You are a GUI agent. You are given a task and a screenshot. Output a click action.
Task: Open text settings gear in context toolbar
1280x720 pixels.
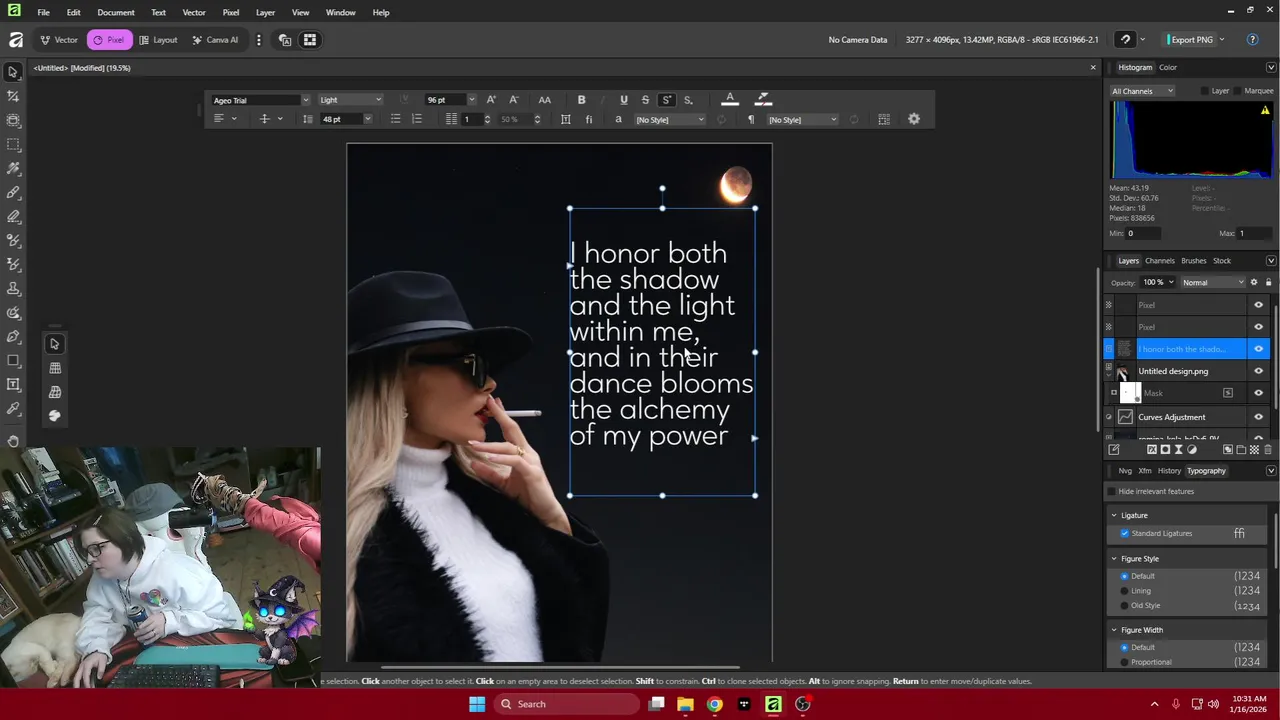tap(914, 119)
